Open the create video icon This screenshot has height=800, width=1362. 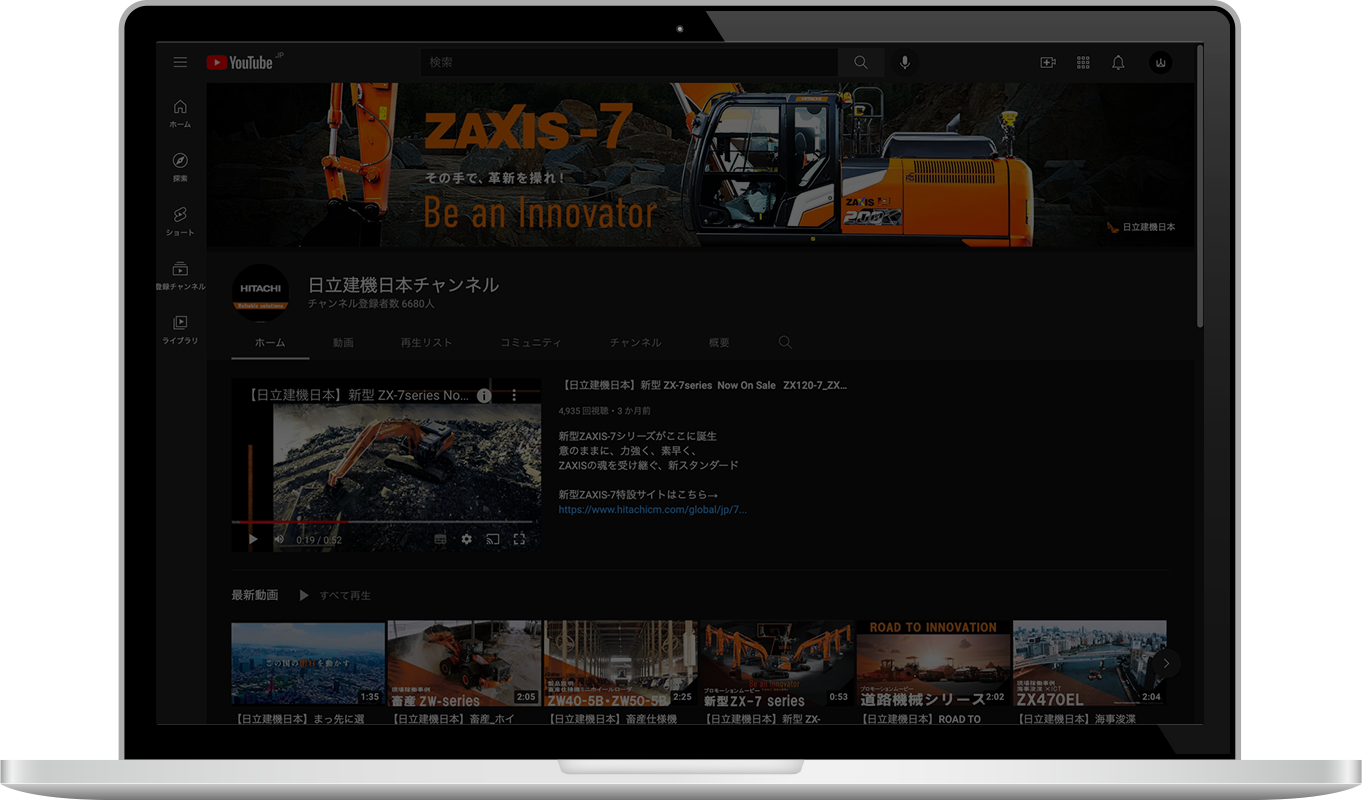point(1048,62)
